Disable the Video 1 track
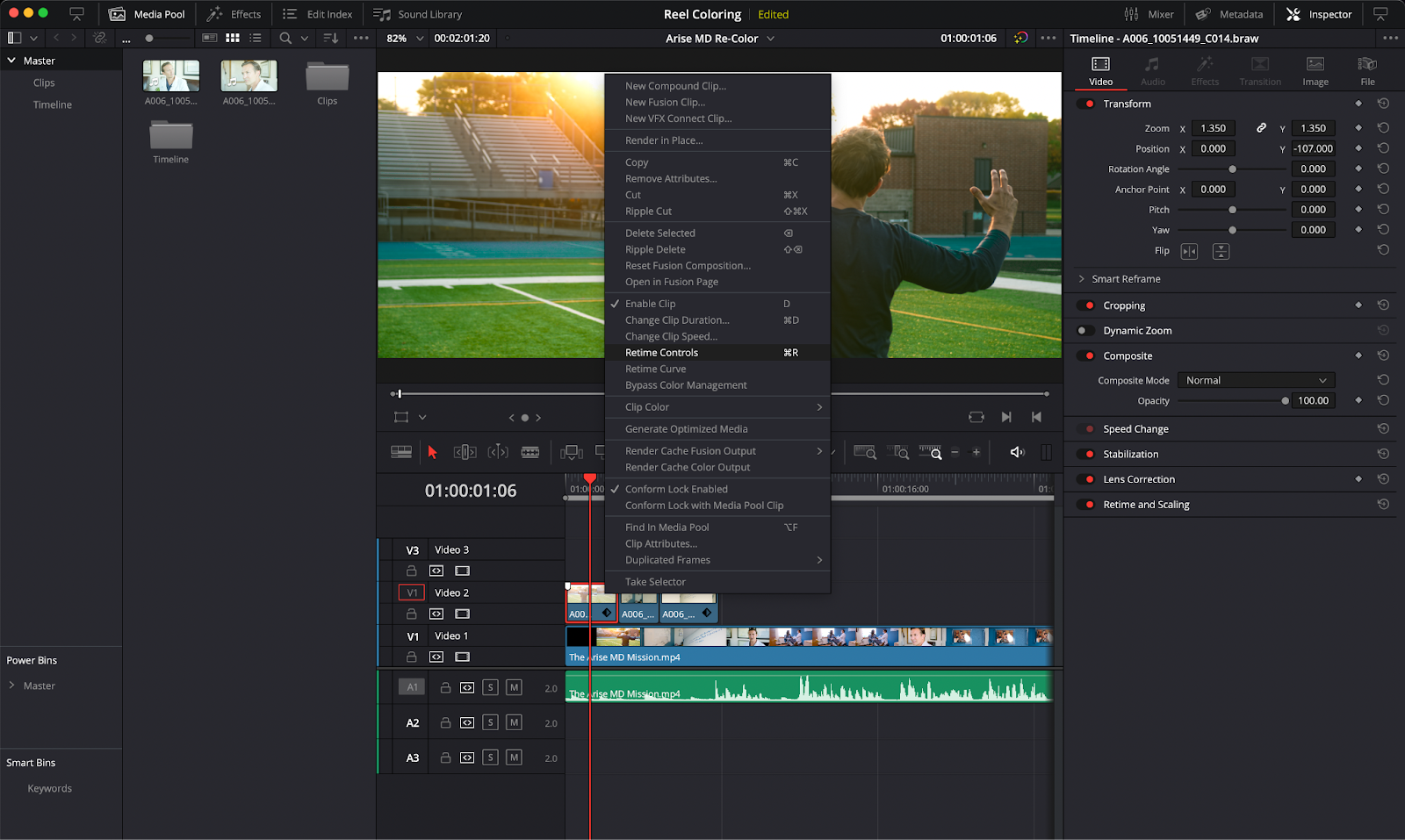 click(x=463, y=657)
